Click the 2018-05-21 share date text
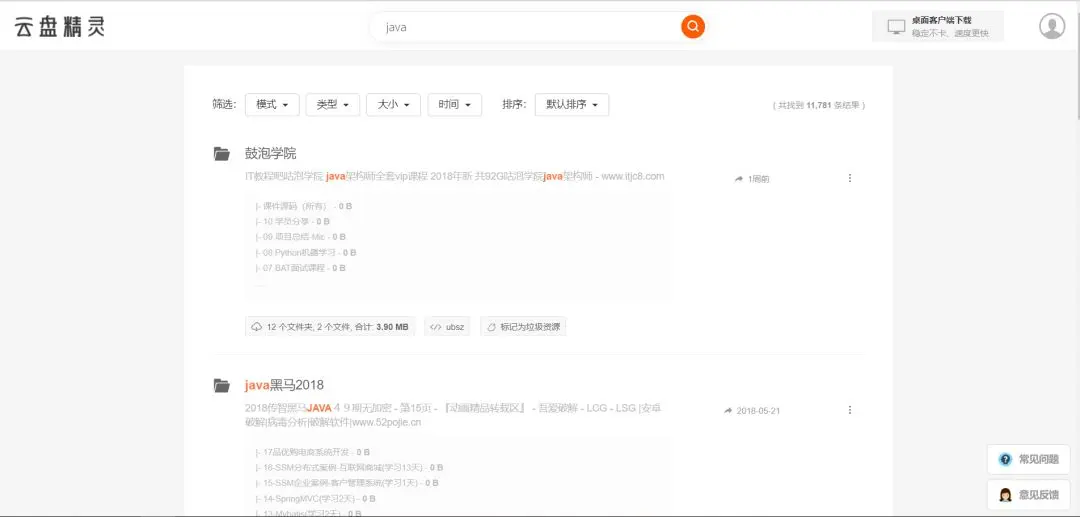The height and width of the screenshot is (517, 1080). coord(758,411)
